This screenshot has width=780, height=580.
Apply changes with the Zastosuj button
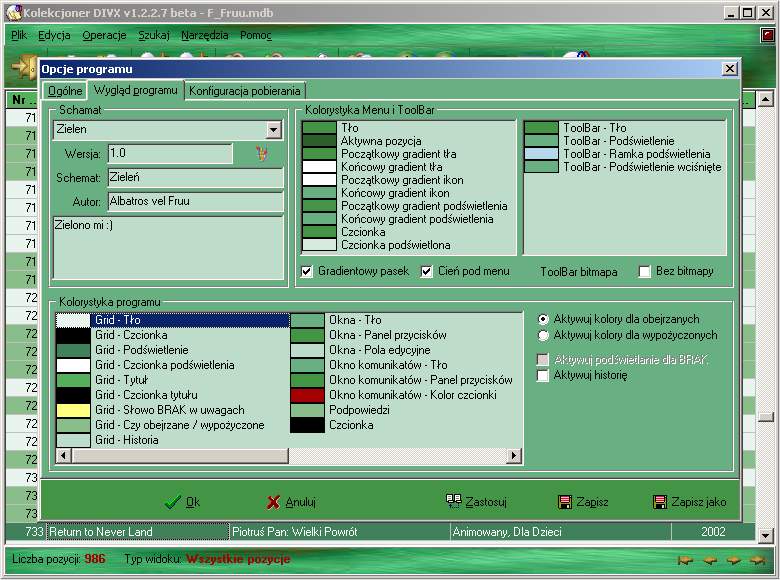477,502
